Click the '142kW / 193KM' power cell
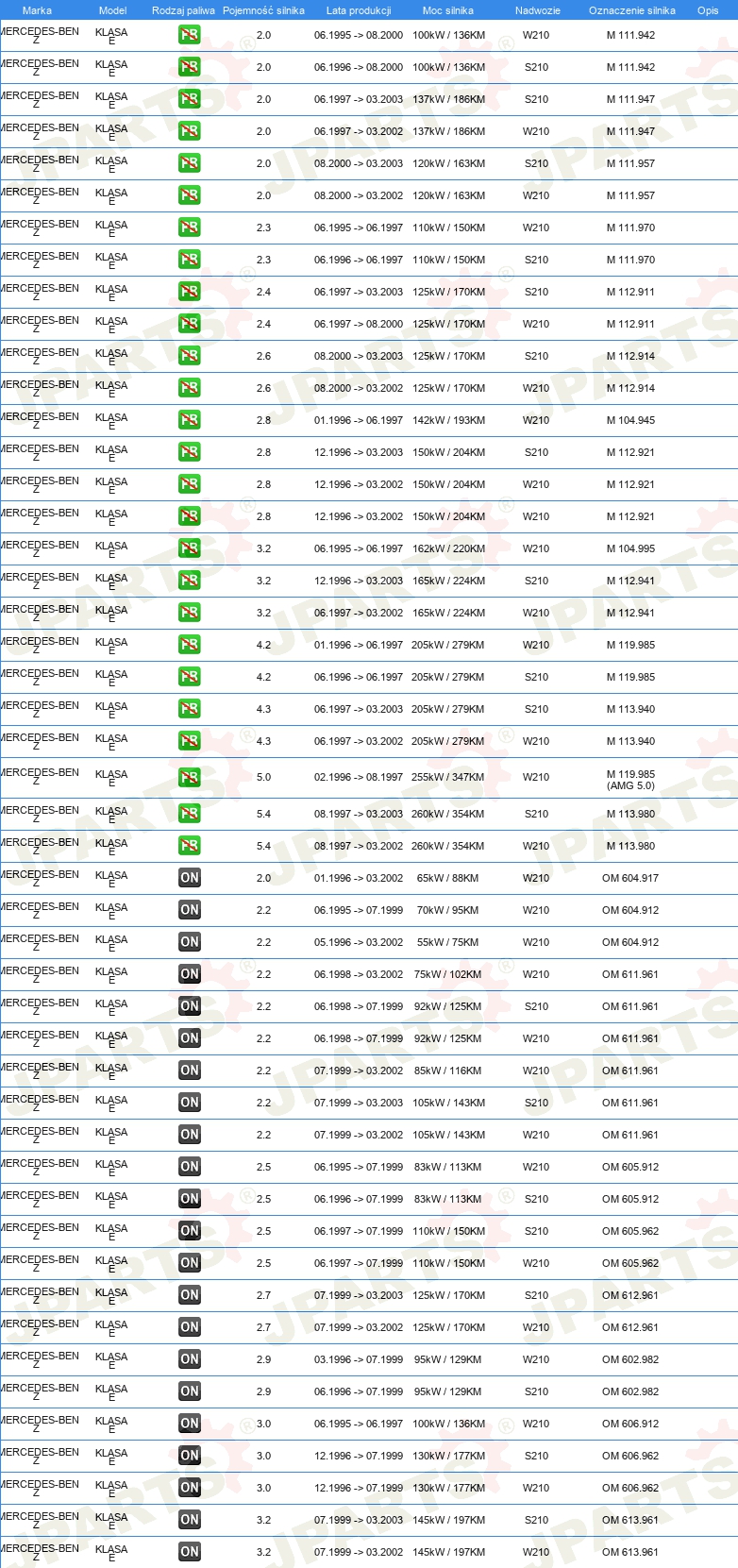The height and width of the screenshot is (1568, 738). 448,420
